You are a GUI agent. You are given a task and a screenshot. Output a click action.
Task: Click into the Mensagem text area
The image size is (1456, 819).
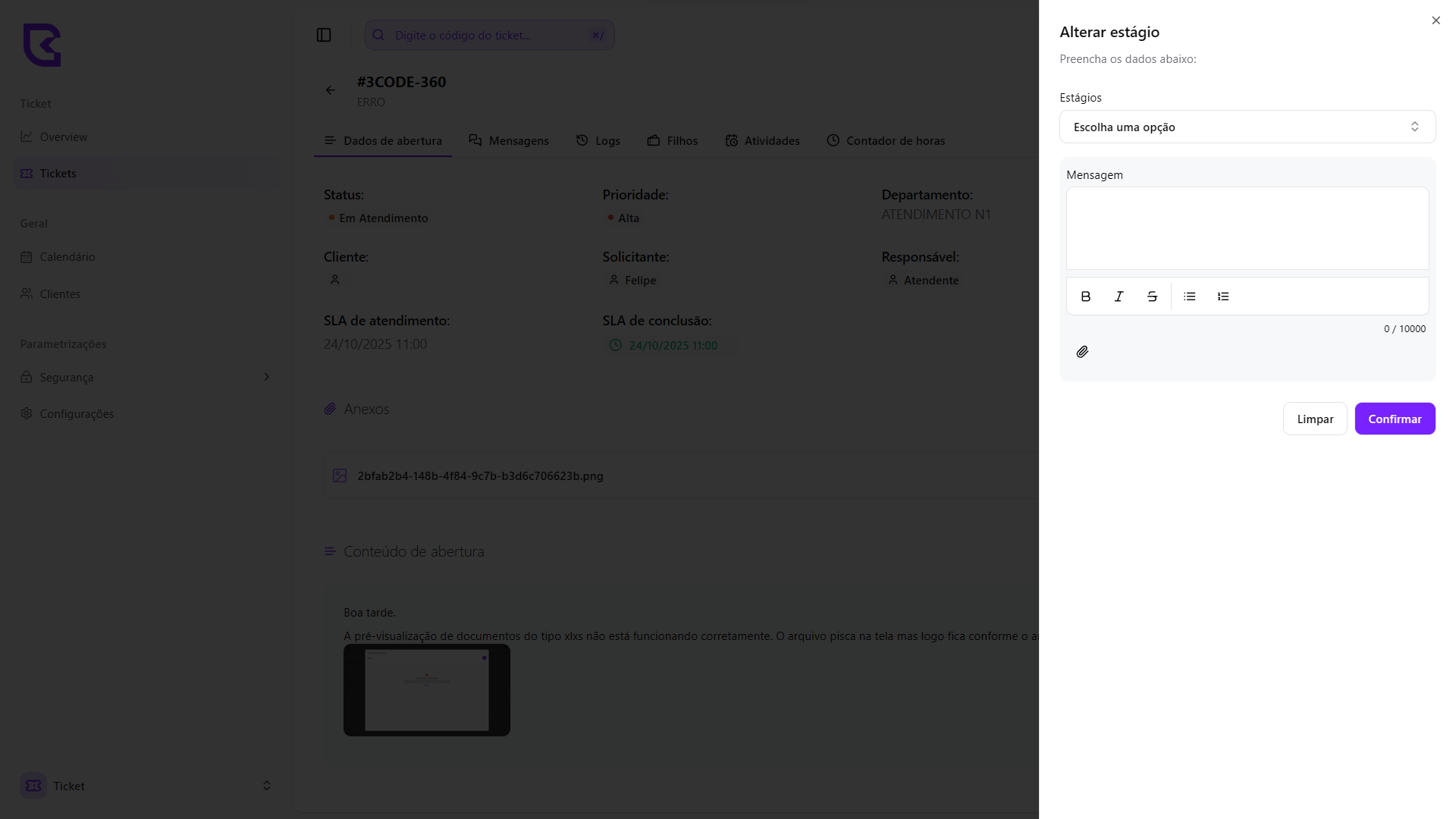click(1247, 228)
